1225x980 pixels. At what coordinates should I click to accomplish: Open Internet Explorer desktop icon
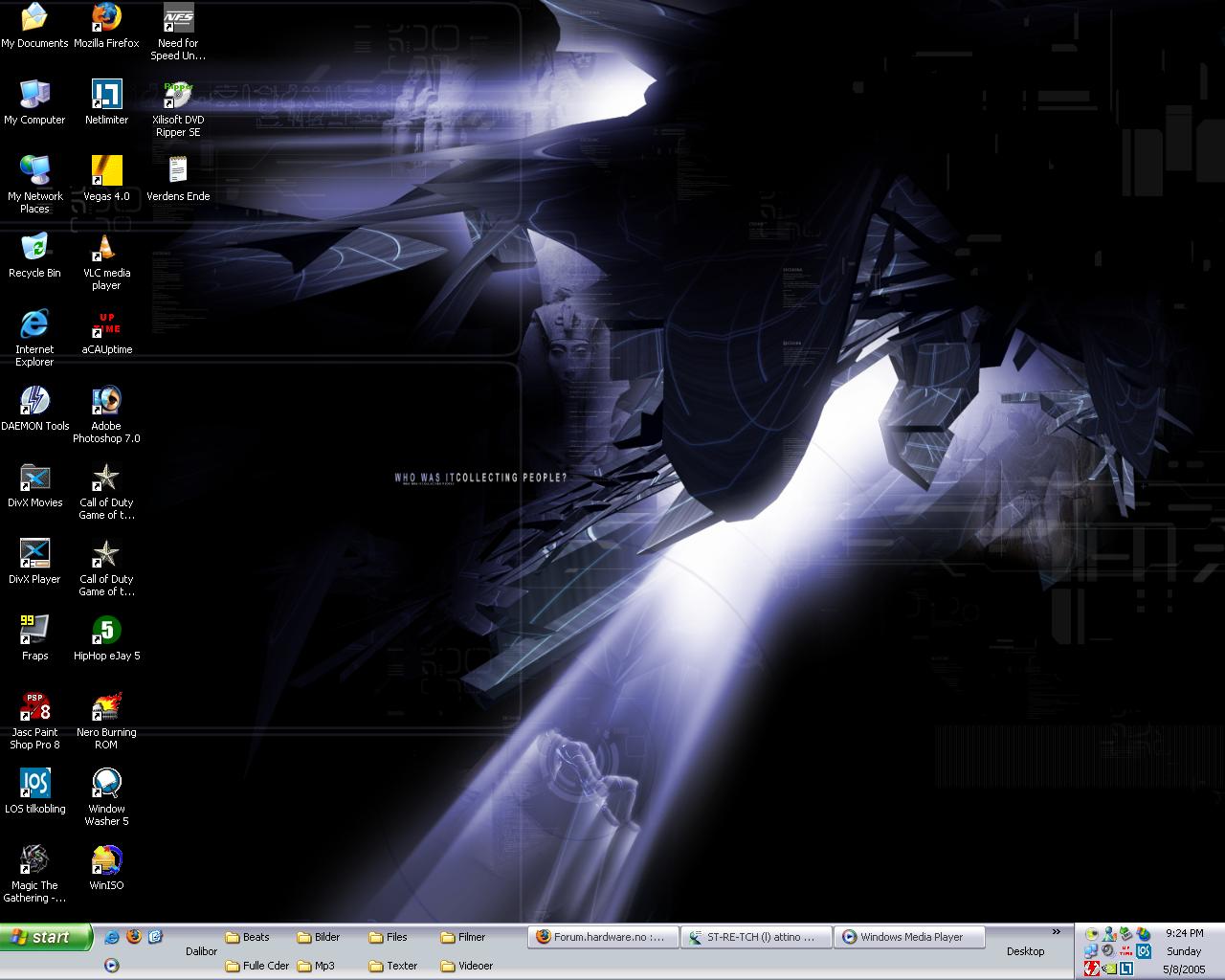[34, 339]
